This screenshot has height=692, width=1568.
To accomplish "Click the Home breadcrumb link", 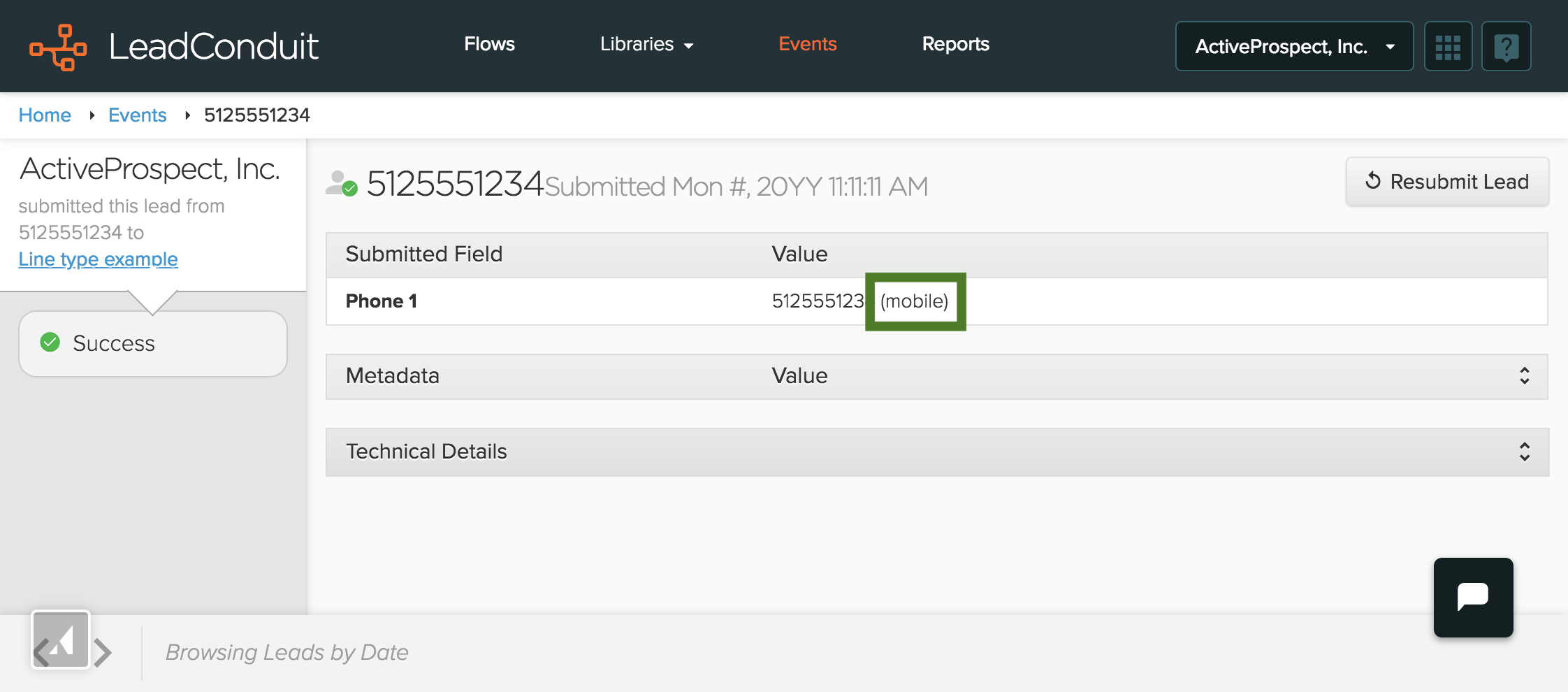I will (45, 115).
